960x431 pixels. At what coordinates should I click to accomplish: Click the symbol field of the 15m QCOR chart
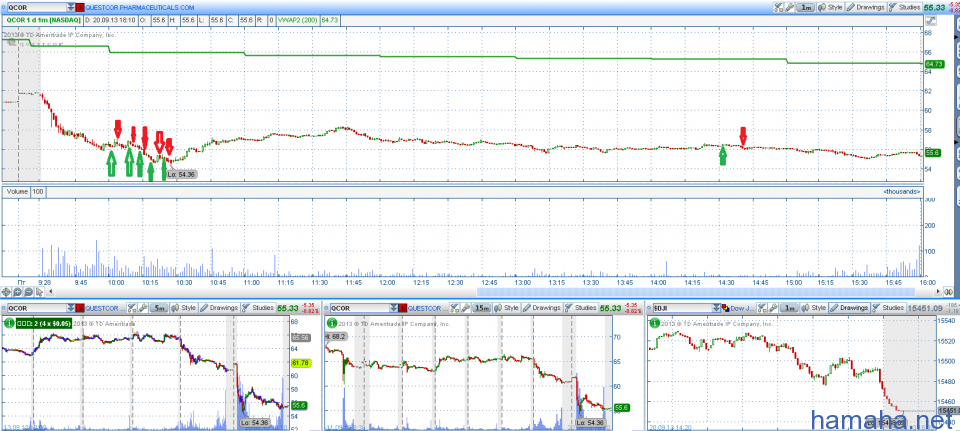tap(359, 308)
